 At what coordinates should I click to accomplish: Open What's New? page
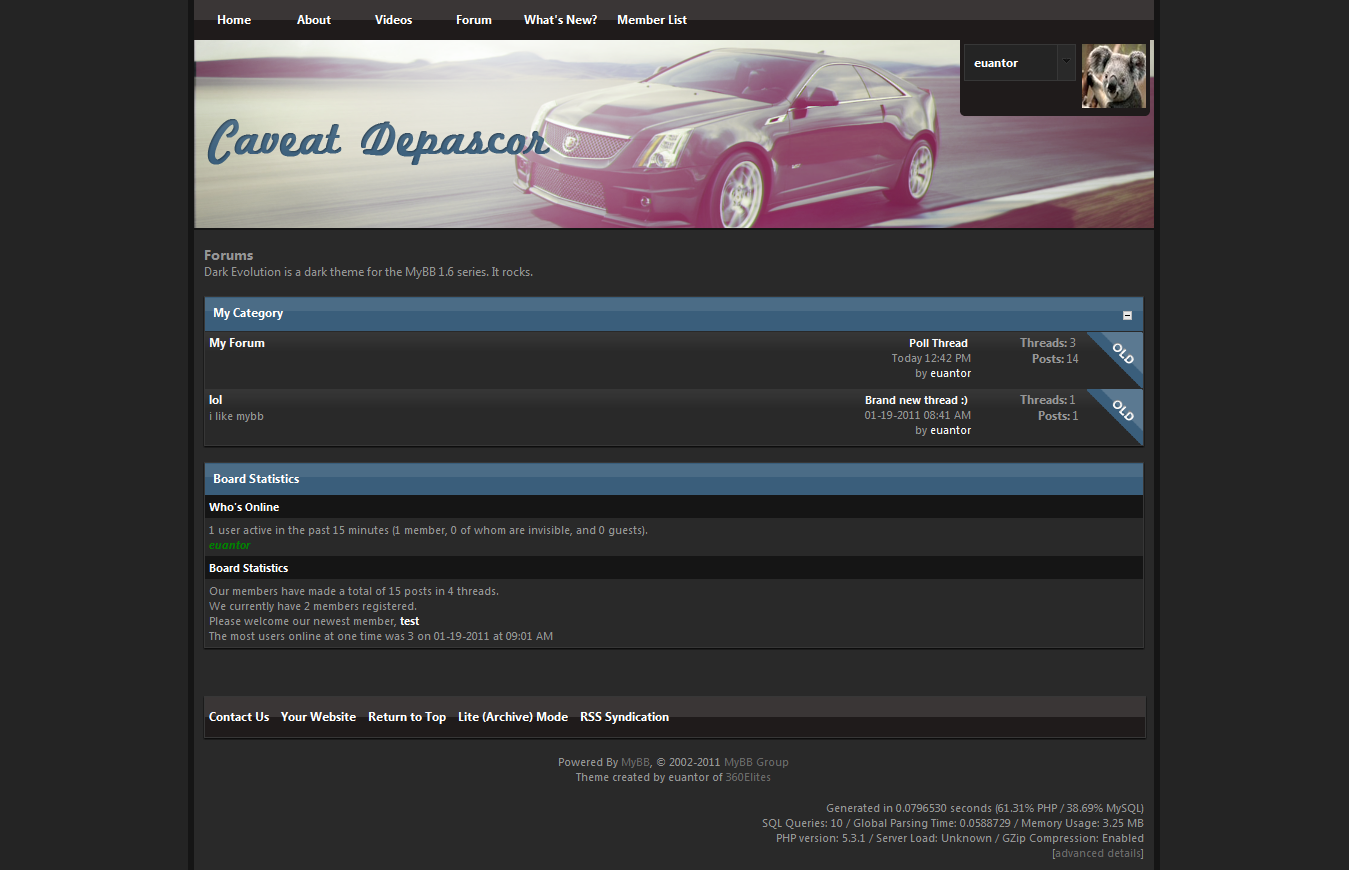[x=560, y=20]
